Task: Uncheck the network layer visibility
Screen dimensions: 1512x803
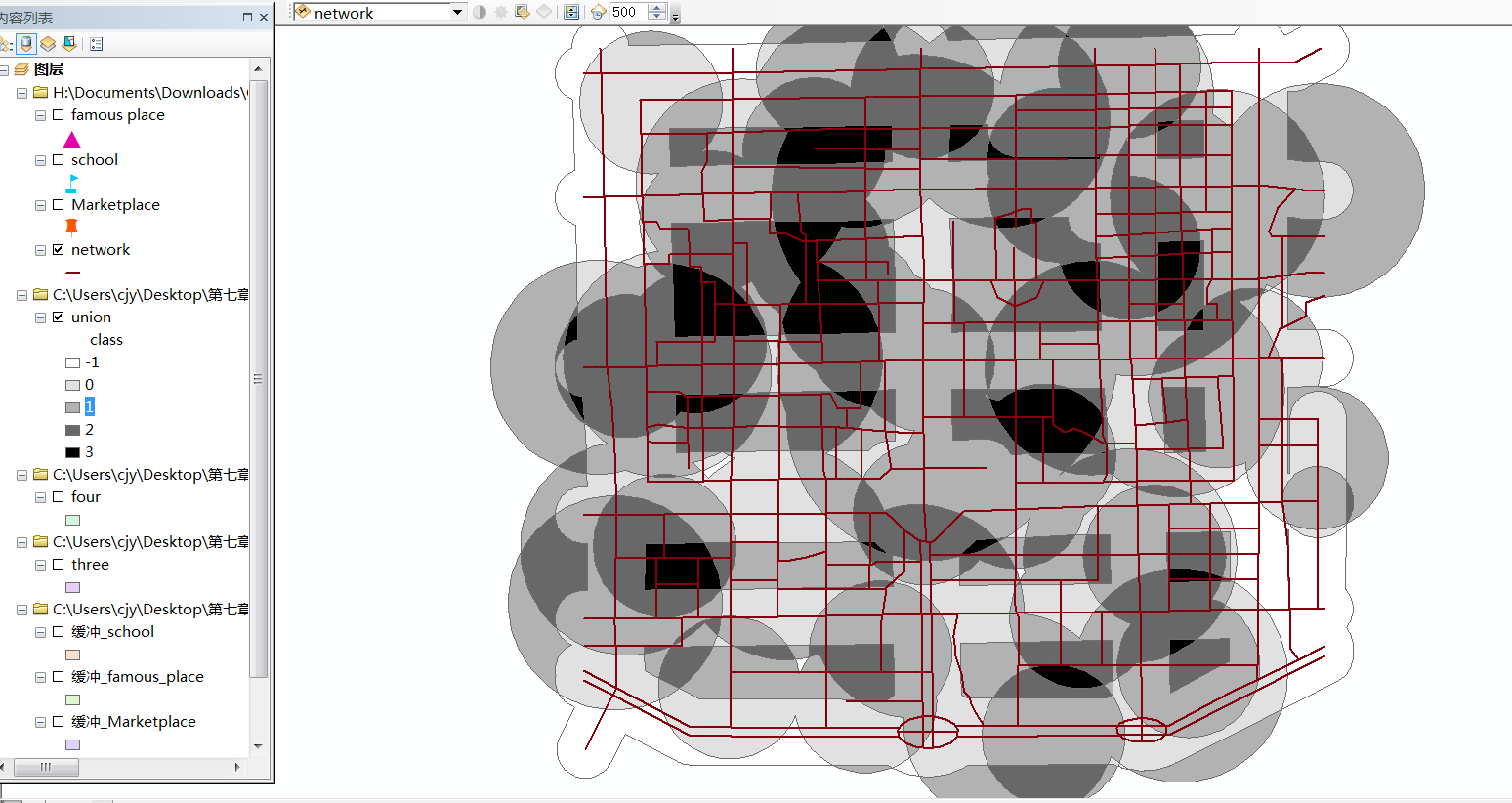Action: coord(59,250)
